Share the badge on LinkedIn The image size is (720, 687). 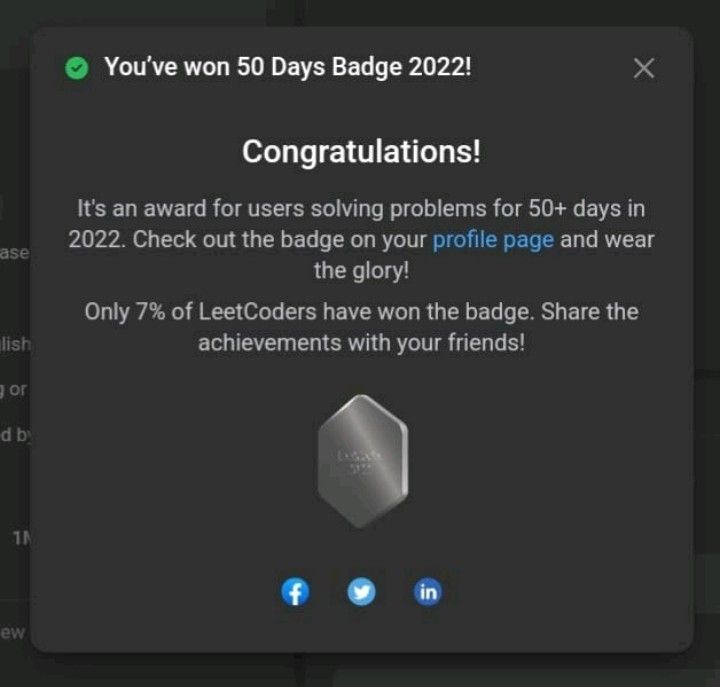pyautogui.click(x=428, y=592)
